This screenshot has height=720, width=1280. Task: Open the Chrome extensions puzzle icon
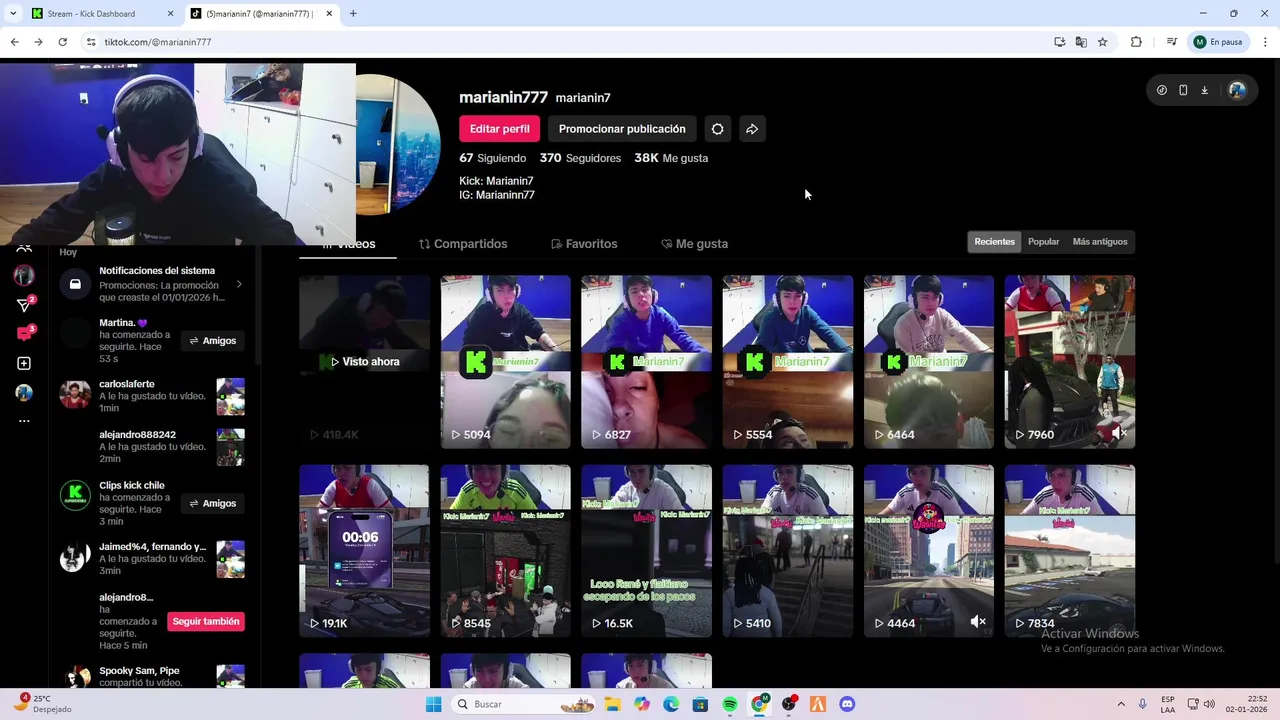click(x=1136, y=42)
